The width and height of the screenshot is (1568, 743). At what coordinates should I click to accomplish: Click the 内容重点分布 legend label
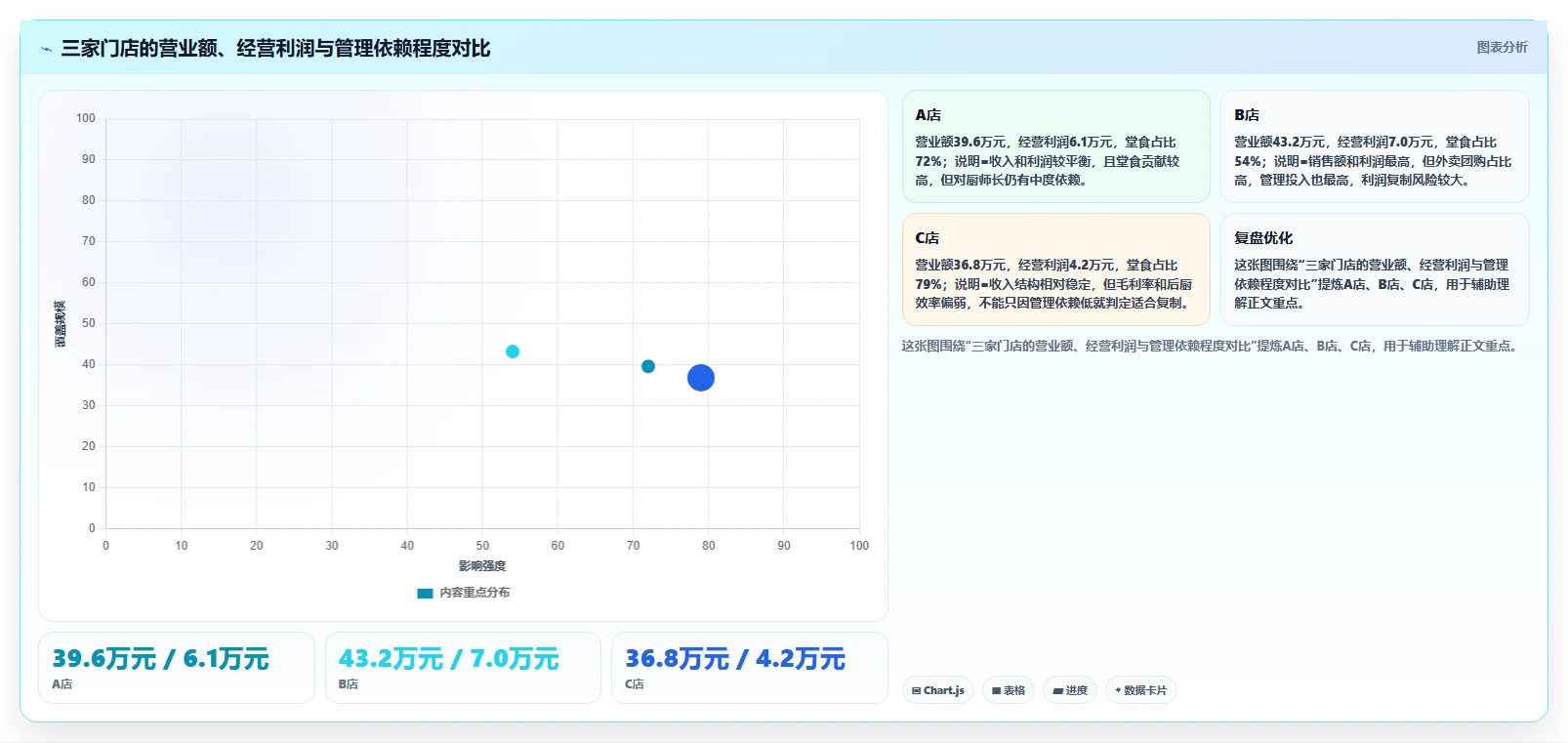[475, 593]
